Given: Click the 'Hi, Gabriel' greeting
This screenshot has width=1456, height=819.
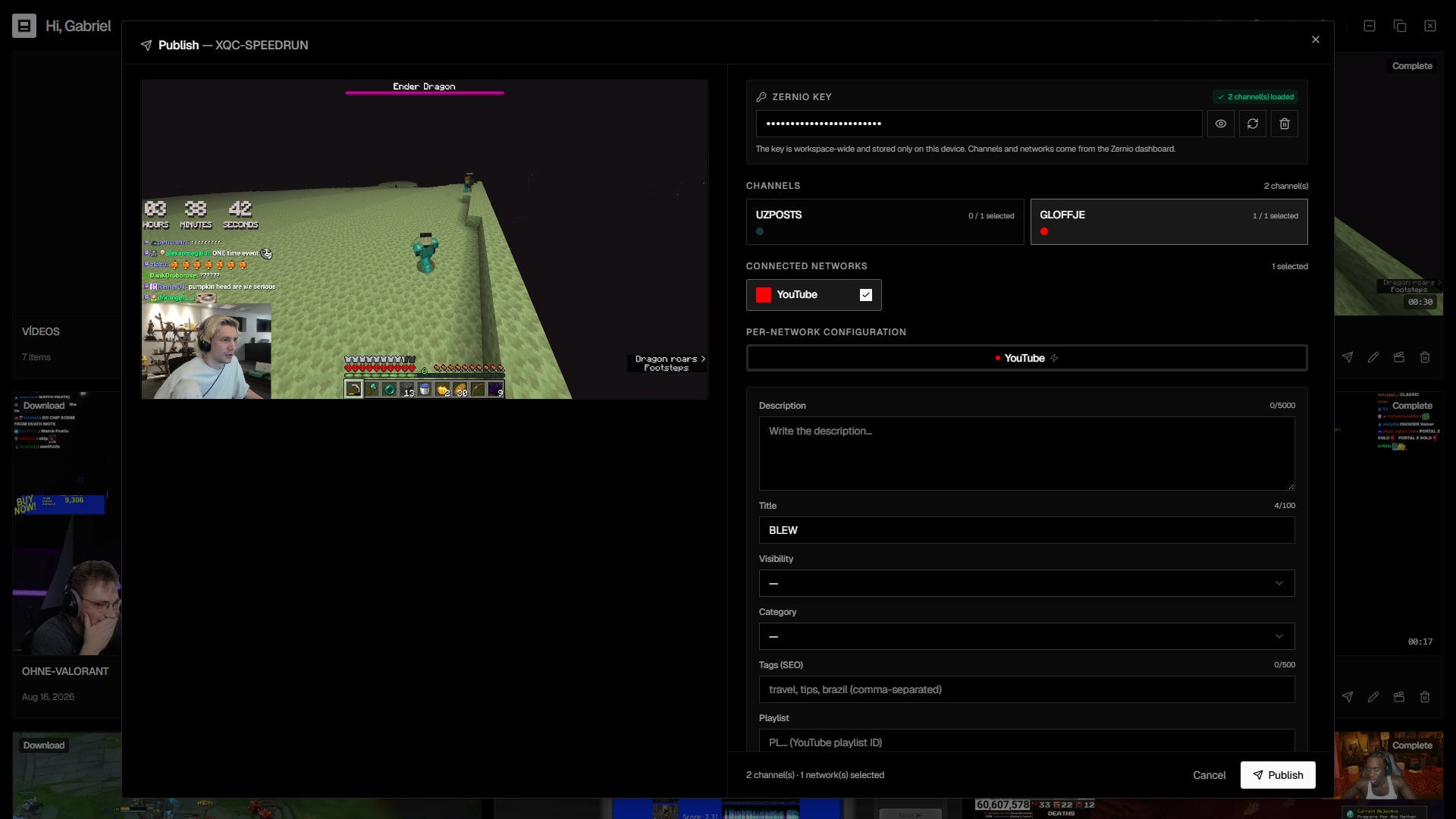Looking at the screenshot, I should click(78, 26).
